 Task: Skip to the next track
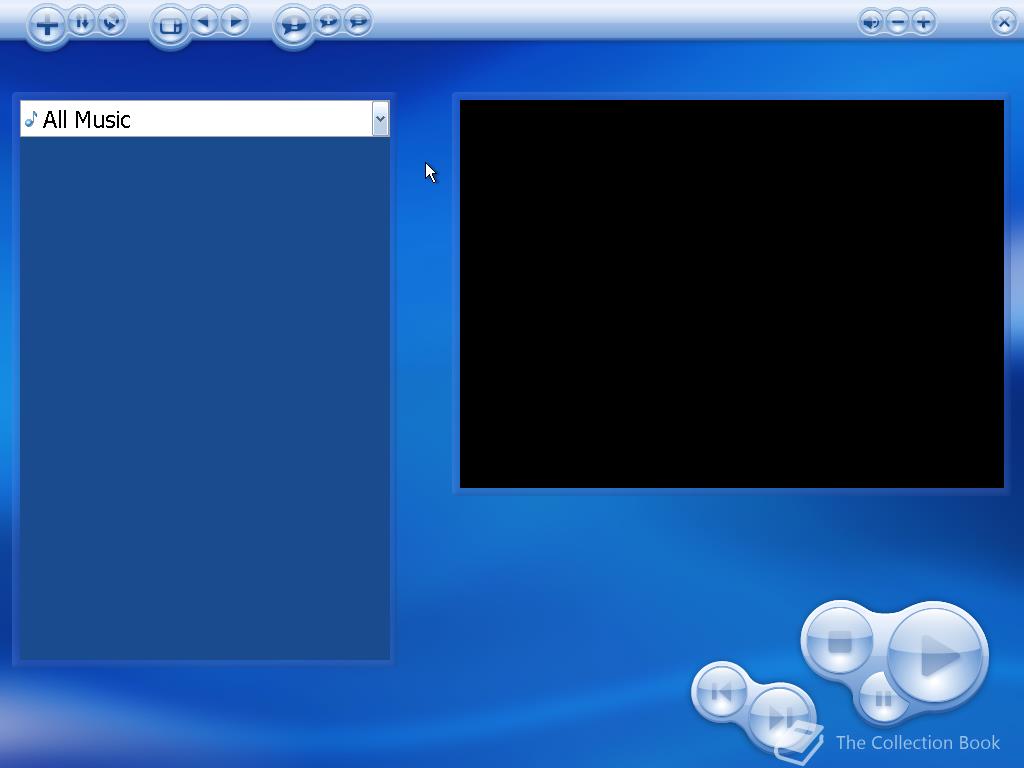coord(780,717)
